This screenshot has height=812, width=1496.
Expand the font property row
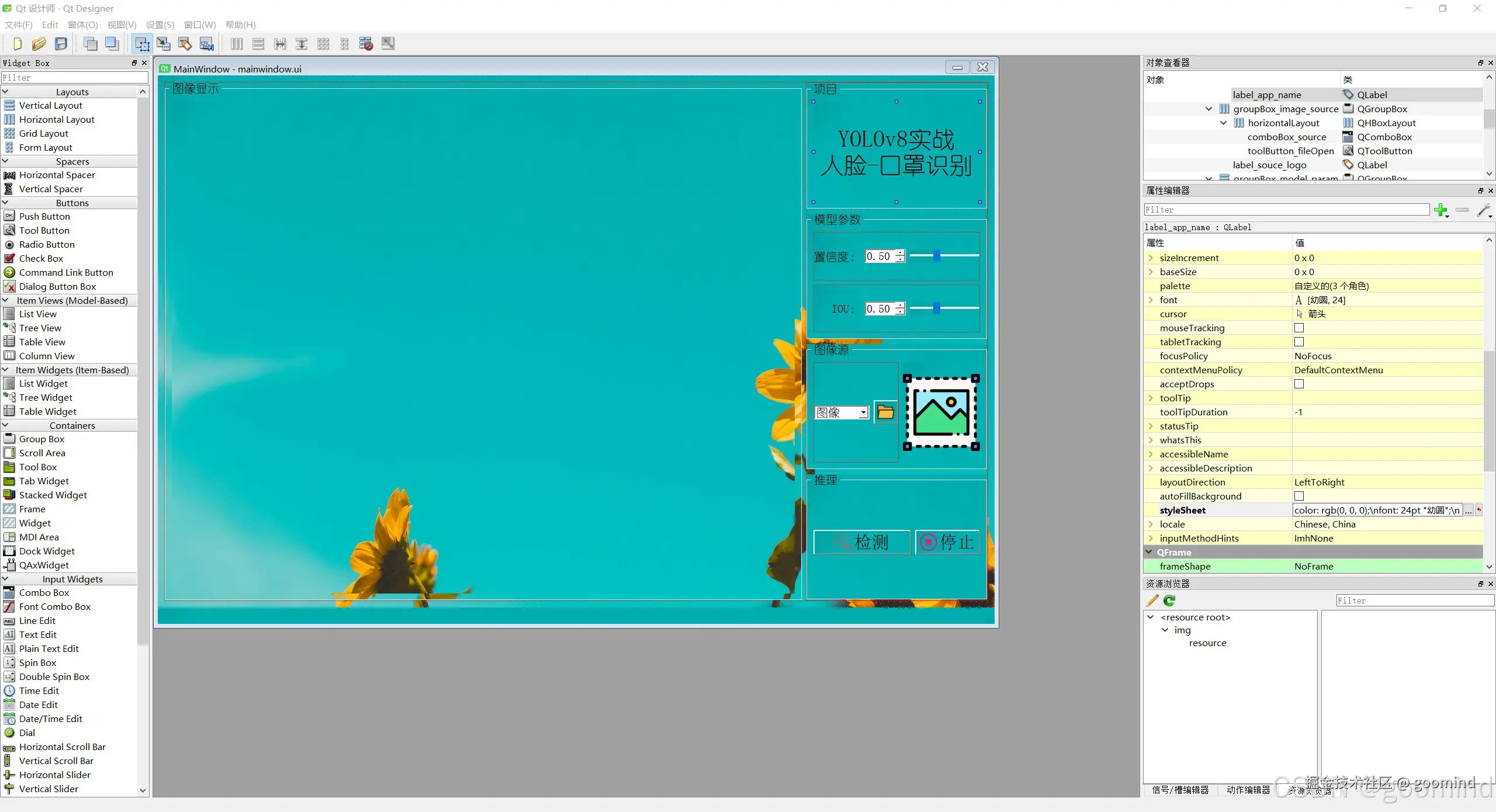click(1151, 300)
